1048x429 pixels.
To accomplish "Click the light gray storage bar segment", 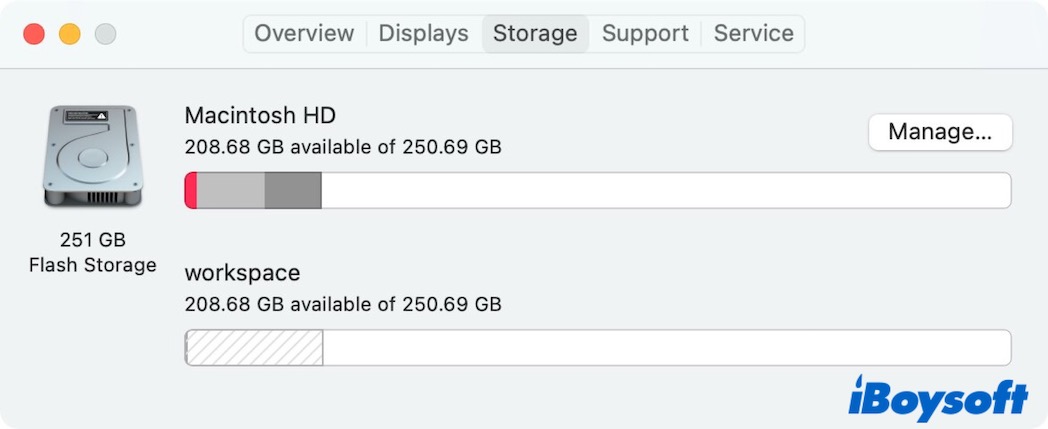I will coord(230,190).
